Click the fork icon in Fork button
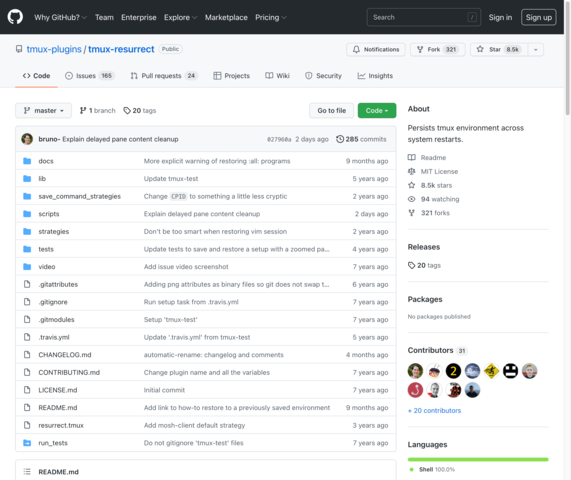The height and width of the screenshot is (480, 571). point(420,49)
